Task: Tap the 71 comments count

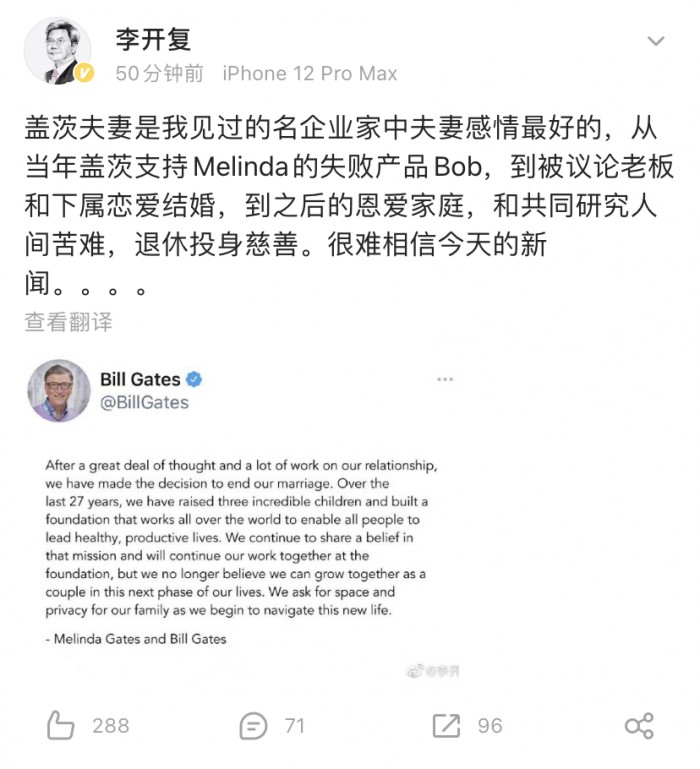Action: 294,726
